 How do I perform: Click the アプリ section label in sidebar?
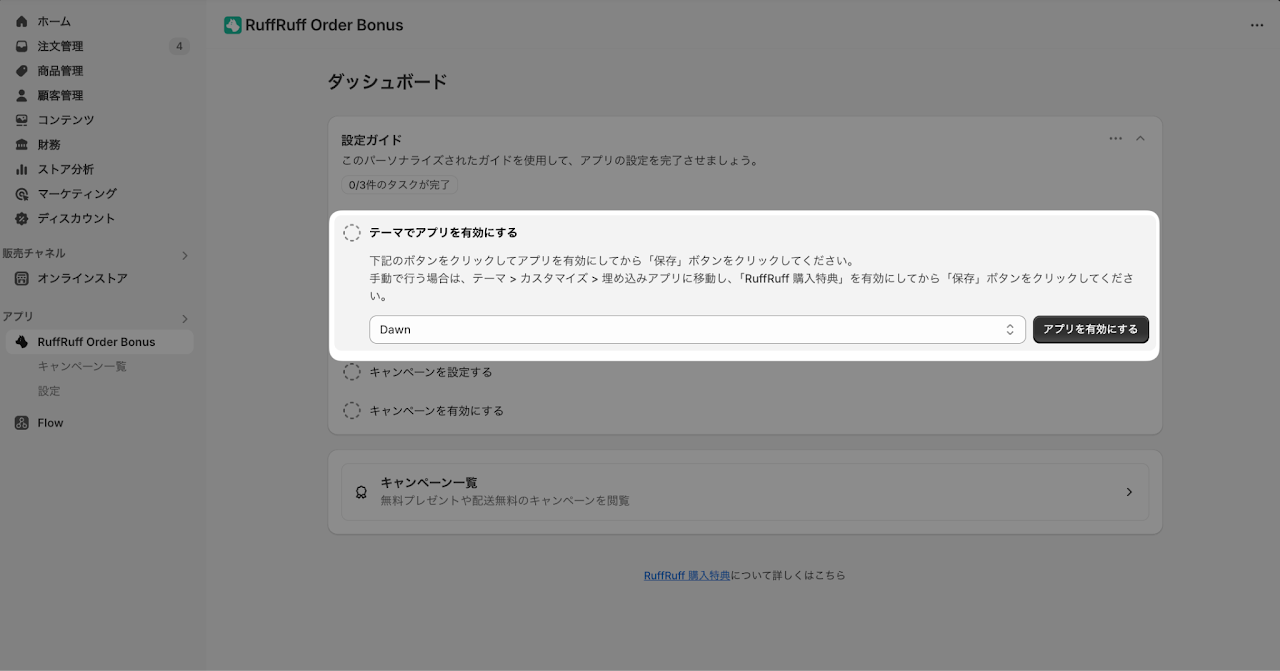click(18, 317)
